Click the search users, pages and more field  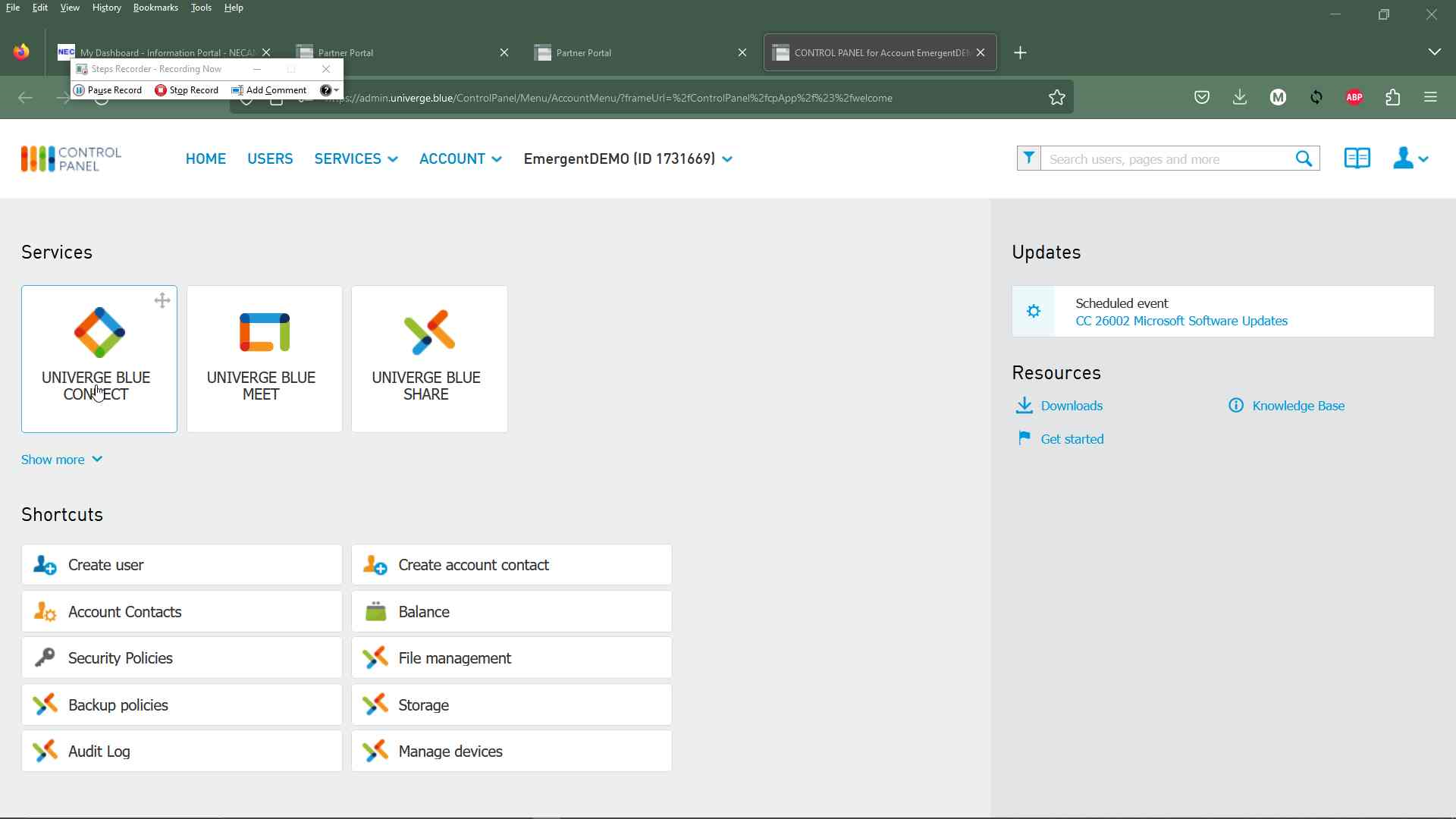pos(1166,158)
